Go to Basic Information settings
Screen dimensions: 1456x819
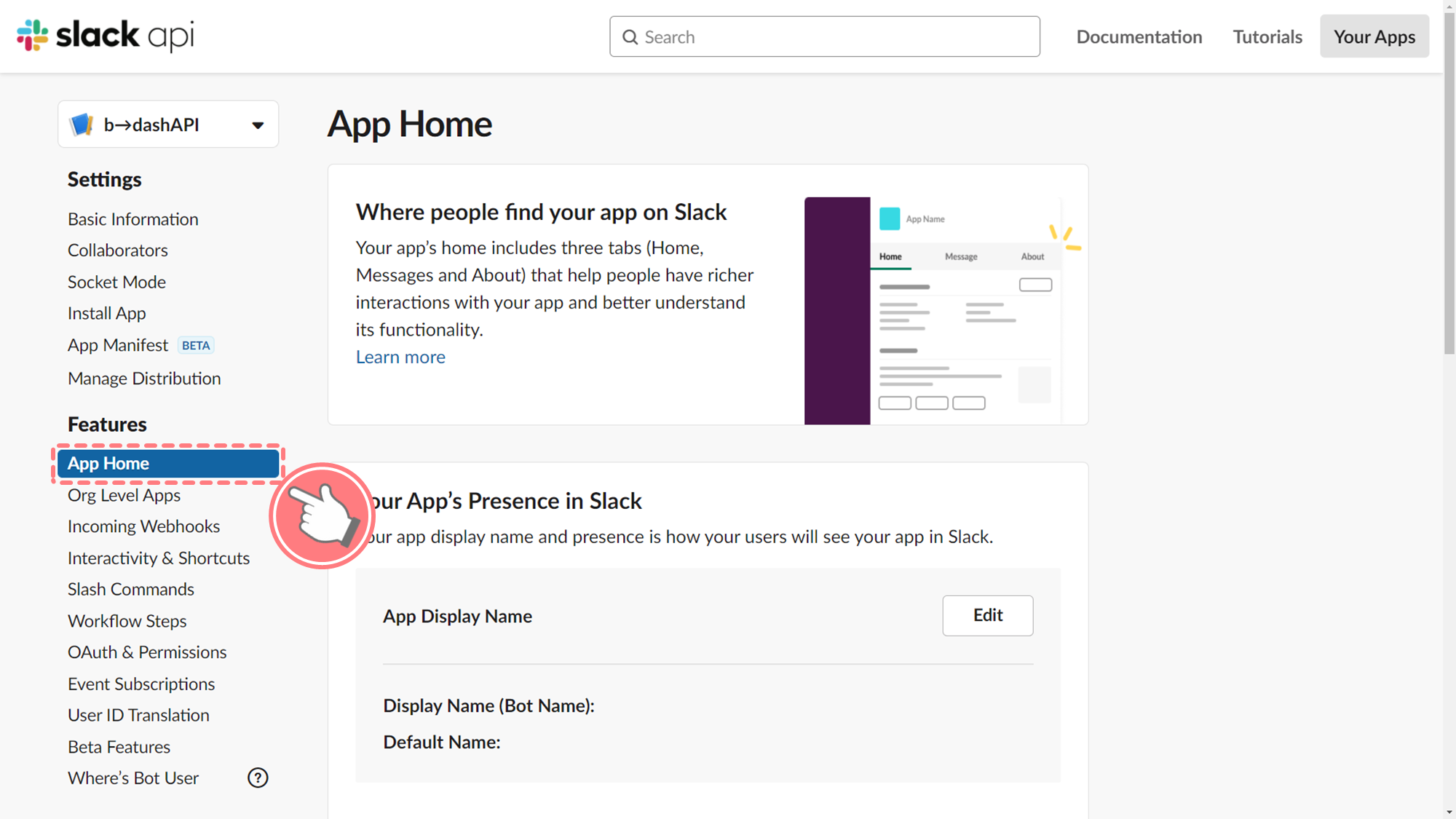133,219
